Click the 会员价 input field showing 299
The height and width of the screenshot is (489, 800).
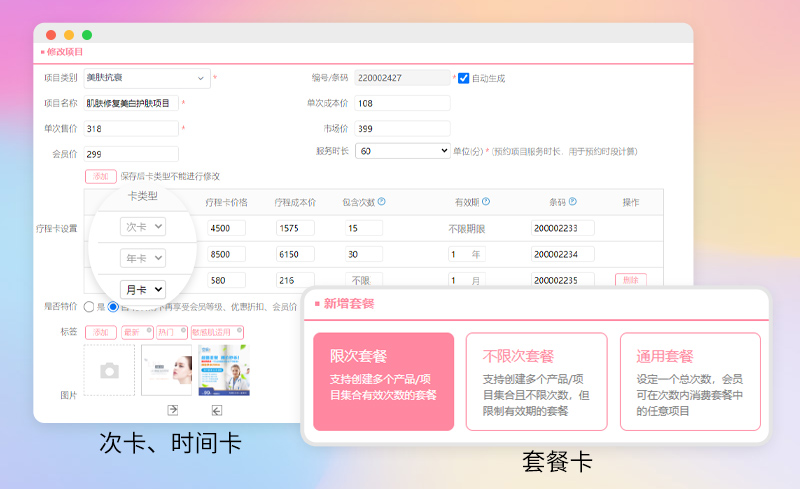[x=131, y=154]
